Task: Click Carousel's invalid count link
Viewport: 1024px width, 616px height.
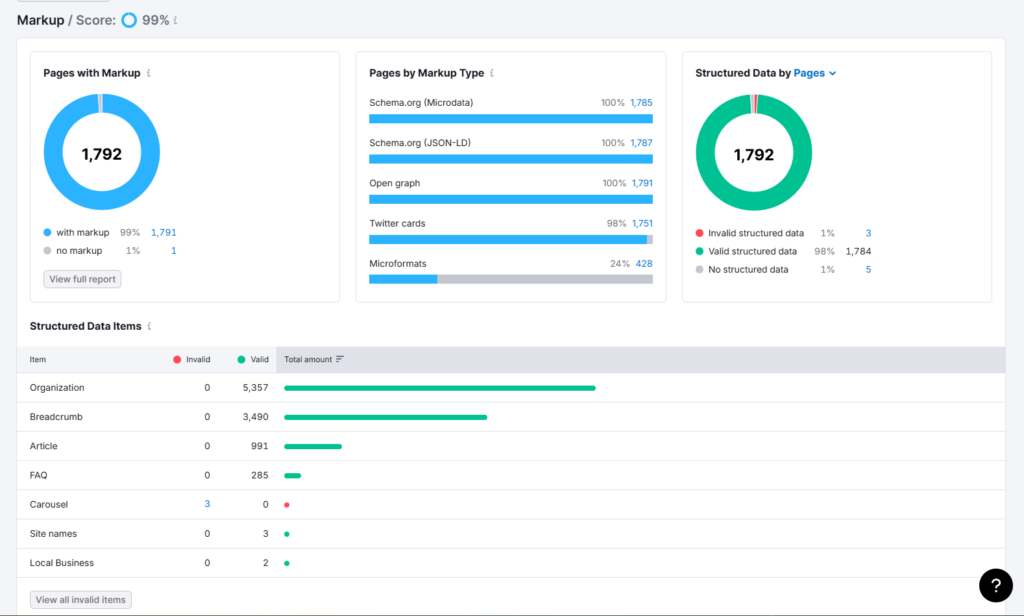Action: coord(207,504)
